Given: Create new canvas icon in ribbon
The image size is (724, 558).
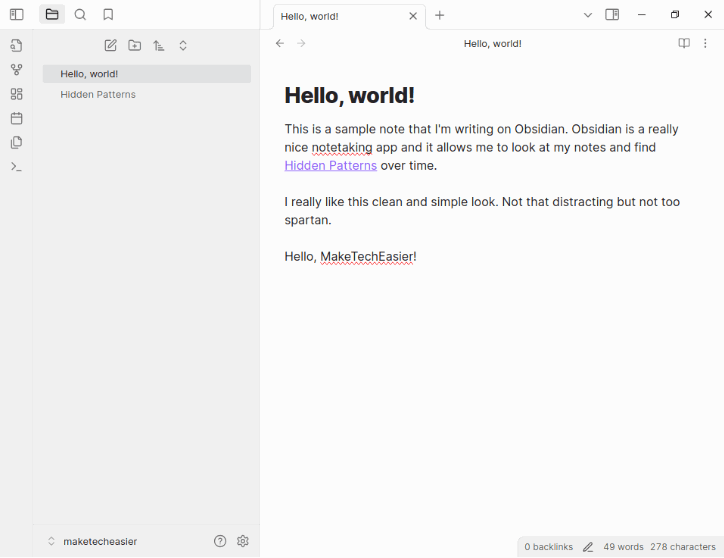Looking at the screenshot, I should click(x=16, y=94).
